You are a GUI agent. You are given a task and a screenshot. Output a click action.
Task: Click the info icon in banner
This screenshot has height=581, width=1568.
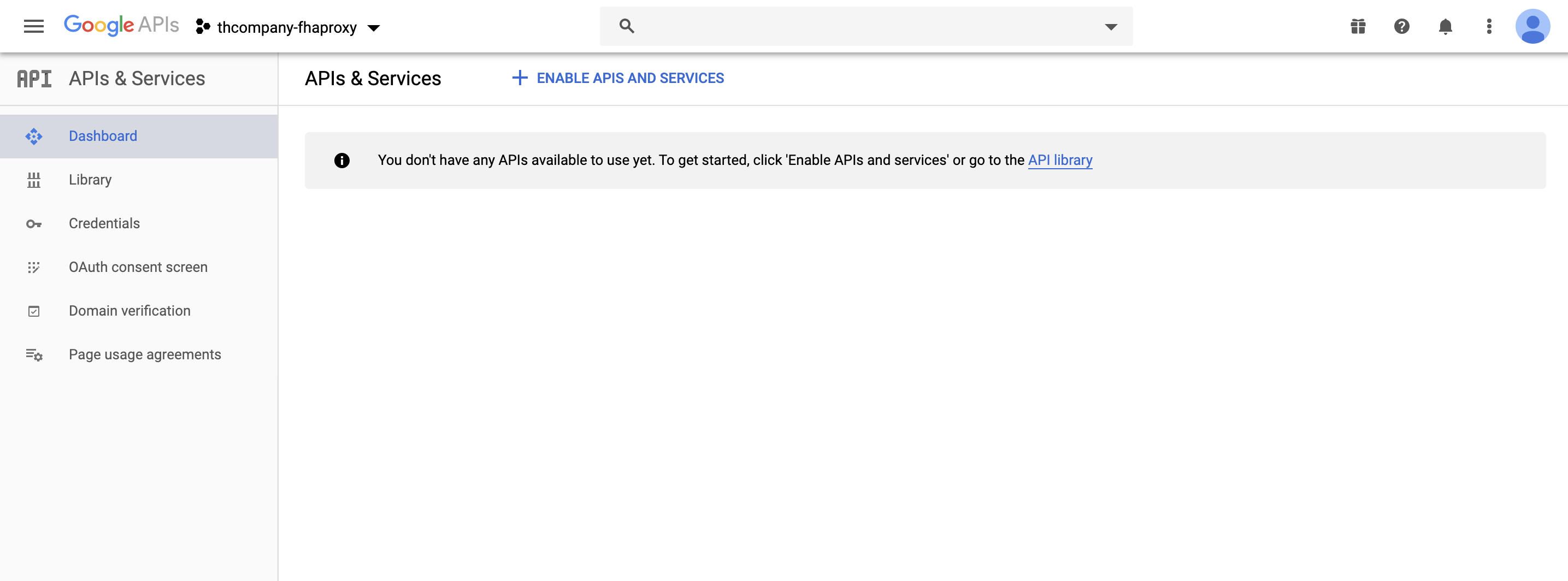pos(342,160)
